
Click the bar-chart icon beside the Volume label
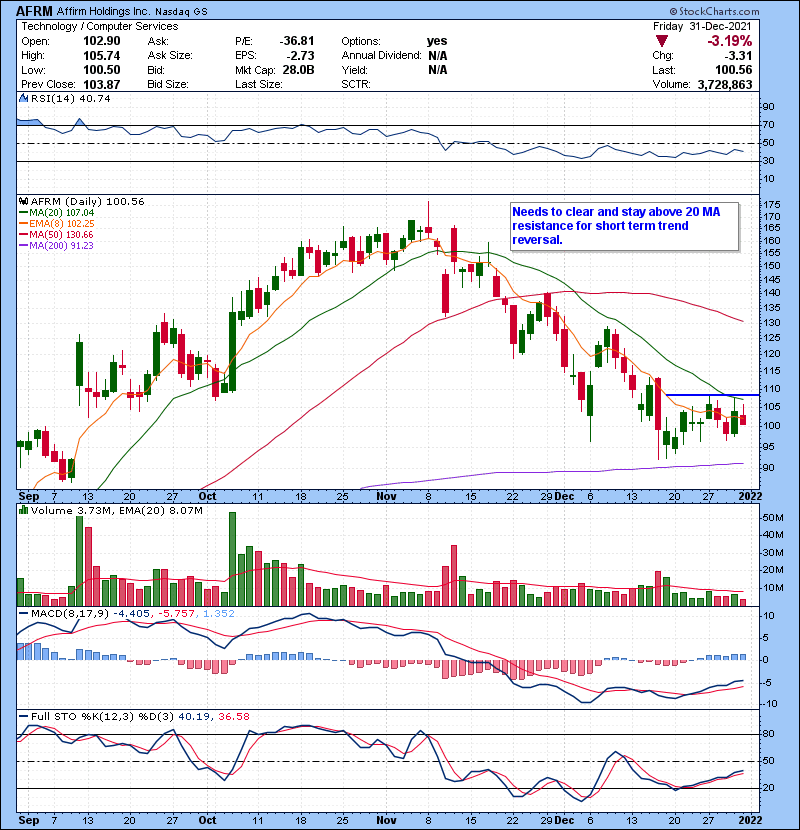[23, 511]
